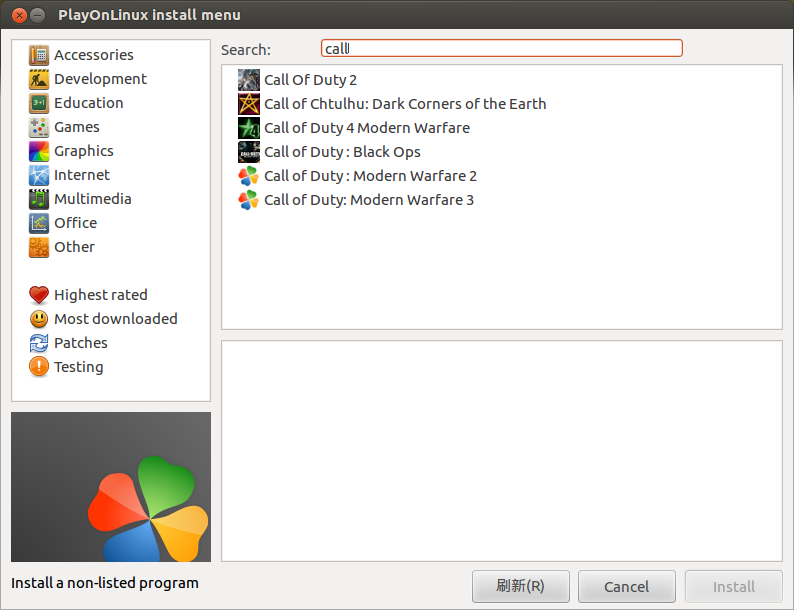Open the Patches refresh-arrows icon

coord(39,343)
